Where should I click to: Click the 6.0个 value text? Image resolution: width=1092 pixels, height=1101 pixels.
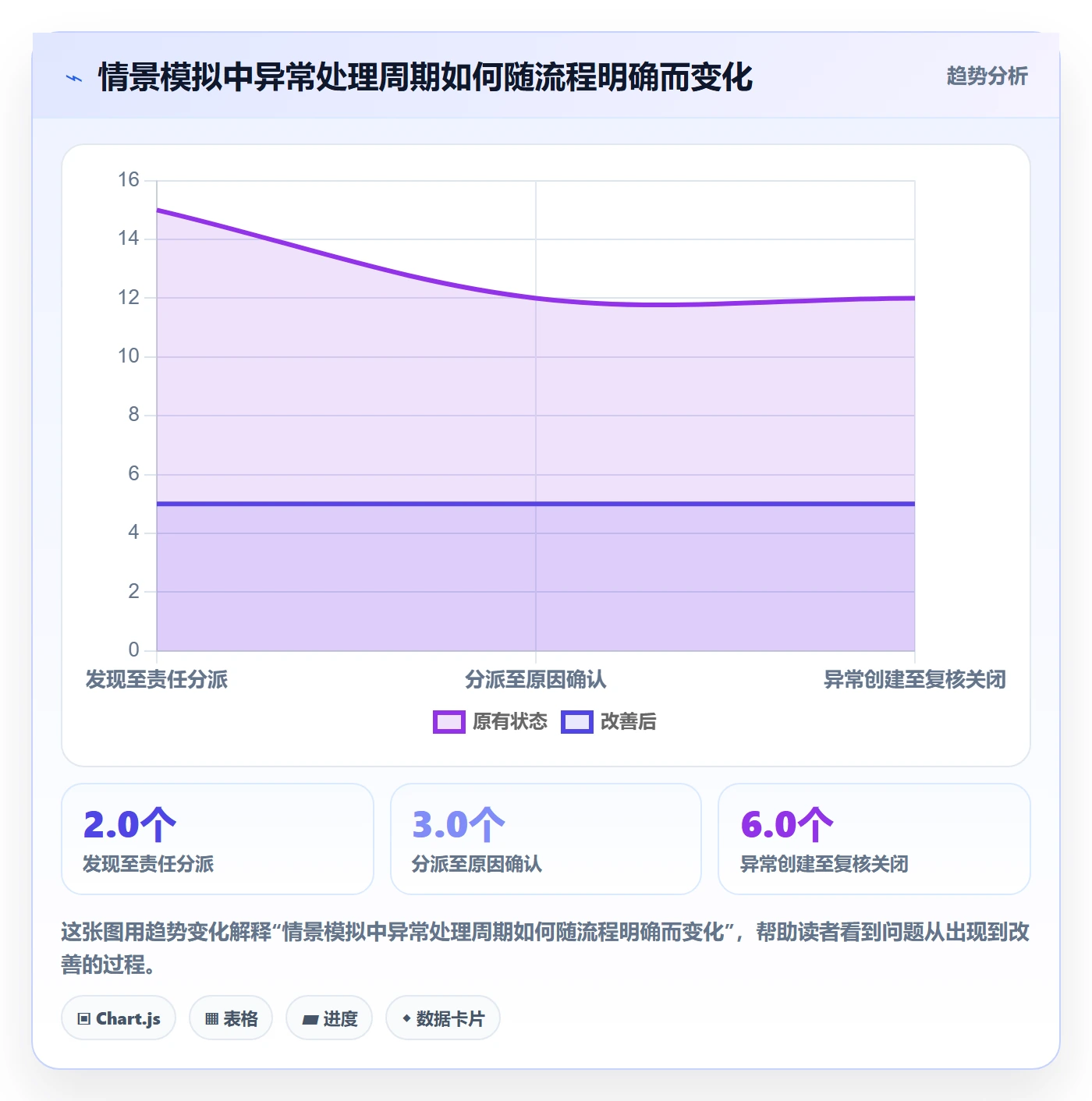tap(788, 824)
